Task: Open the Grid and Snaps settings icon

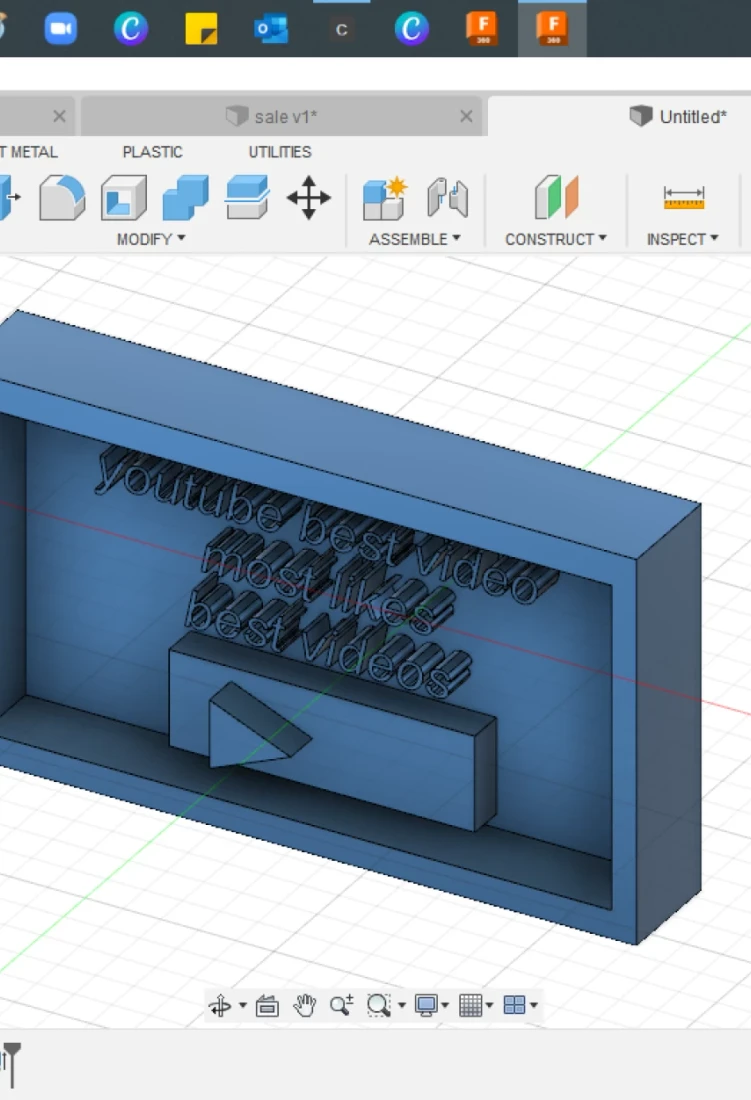Action: [471, 1005]
